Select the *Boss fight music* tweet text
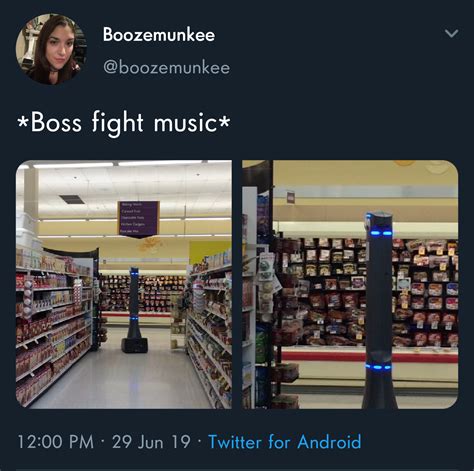This screenshot has width=474, height=471. (123, 122)
